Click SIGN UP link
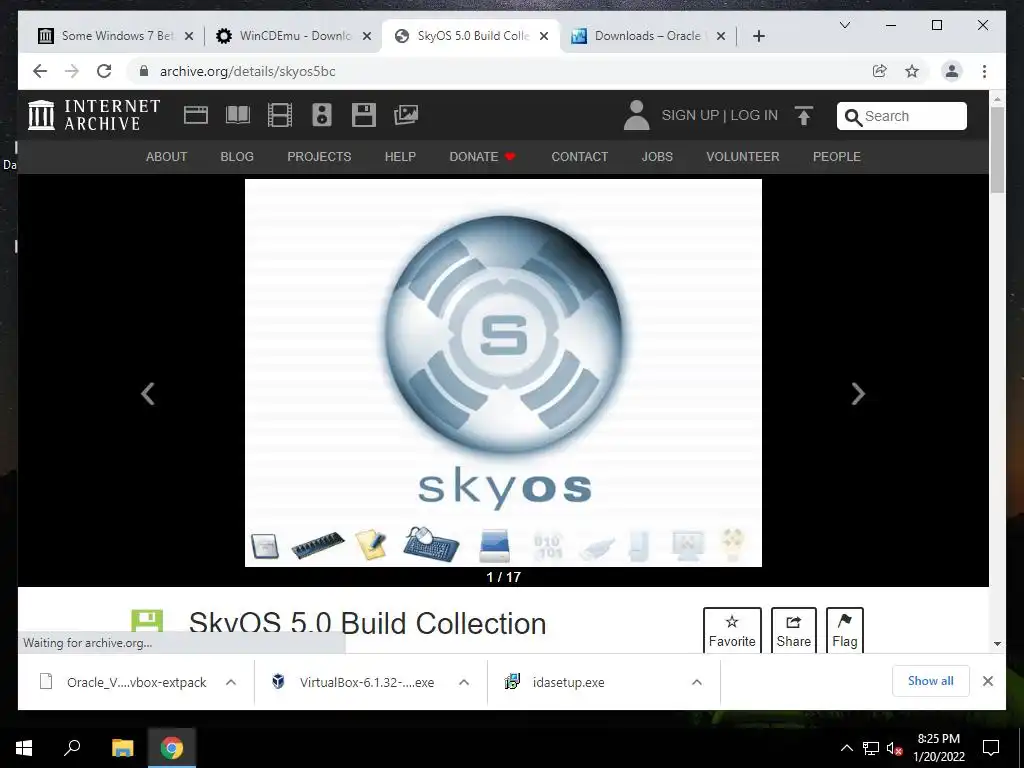 [x=690, y=115]
